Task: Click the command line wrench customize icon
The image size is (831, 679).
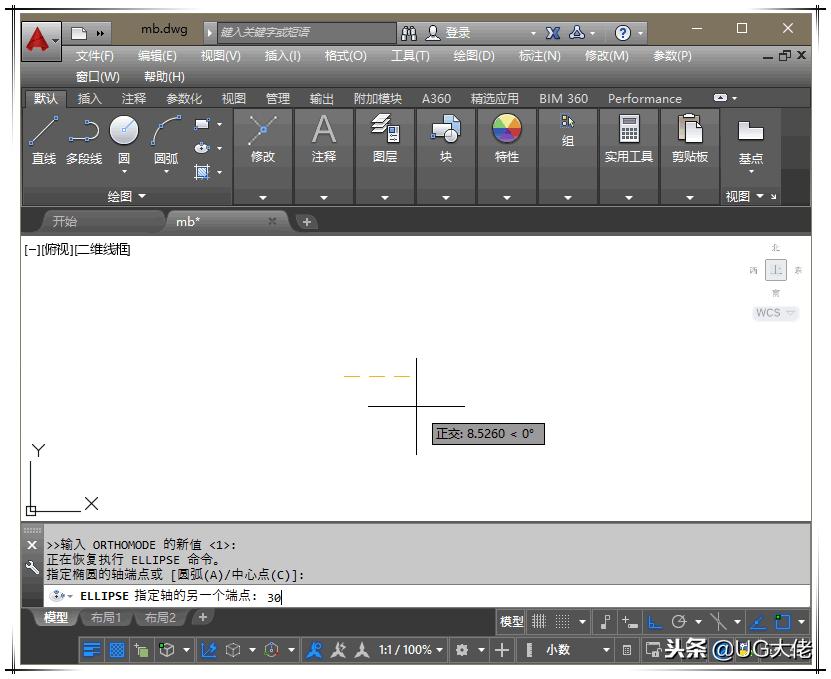Action: coord(32,568)
